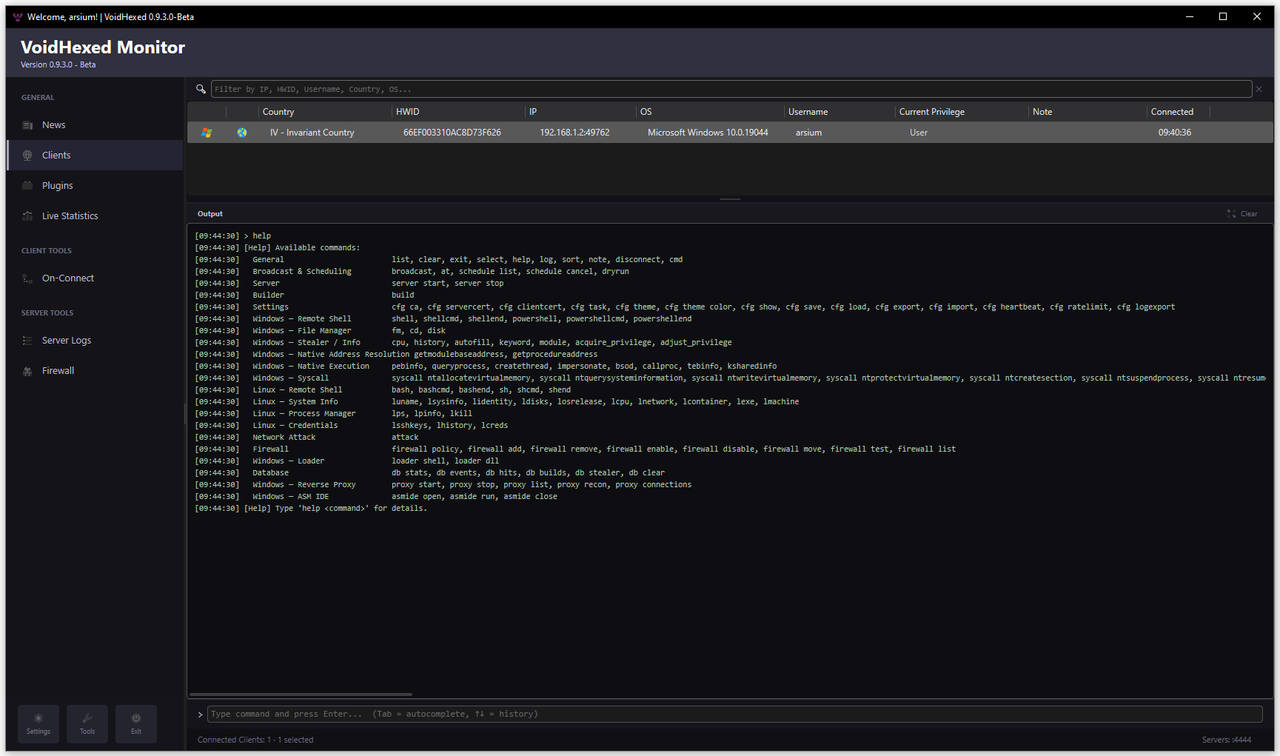The width and height of the screenshot is (1280, 756).
Task: Click the search magnifier icon
Action: tap(201, 89)
